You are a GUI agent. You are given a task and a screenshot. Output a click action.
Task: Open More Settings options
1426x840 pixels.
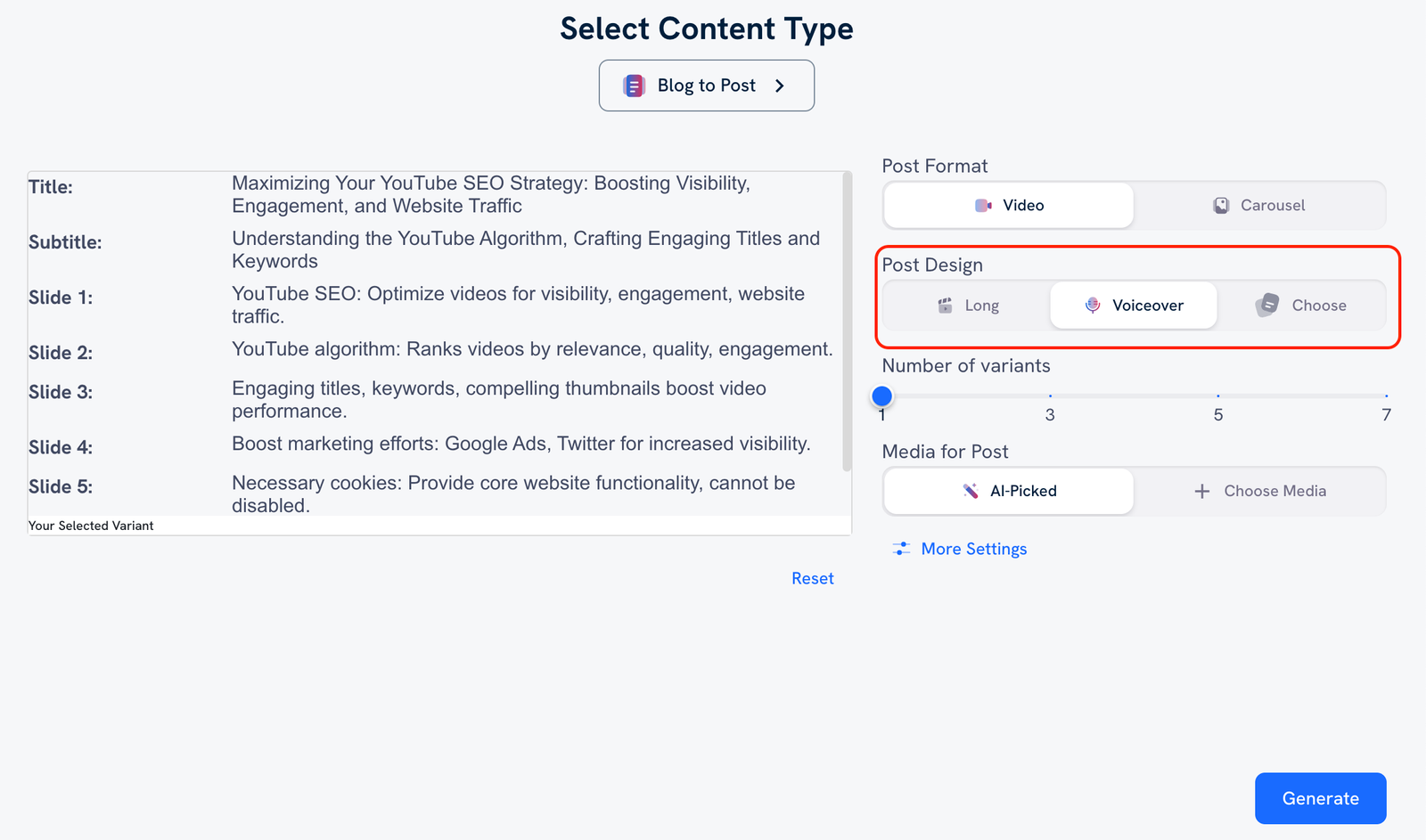974,549
